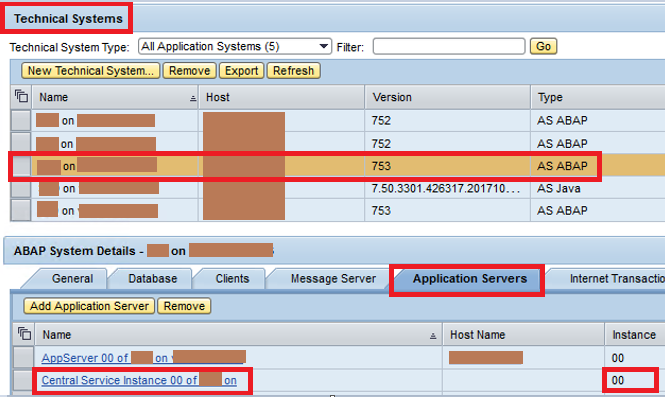Select second system row with version 752

[21, 143]
